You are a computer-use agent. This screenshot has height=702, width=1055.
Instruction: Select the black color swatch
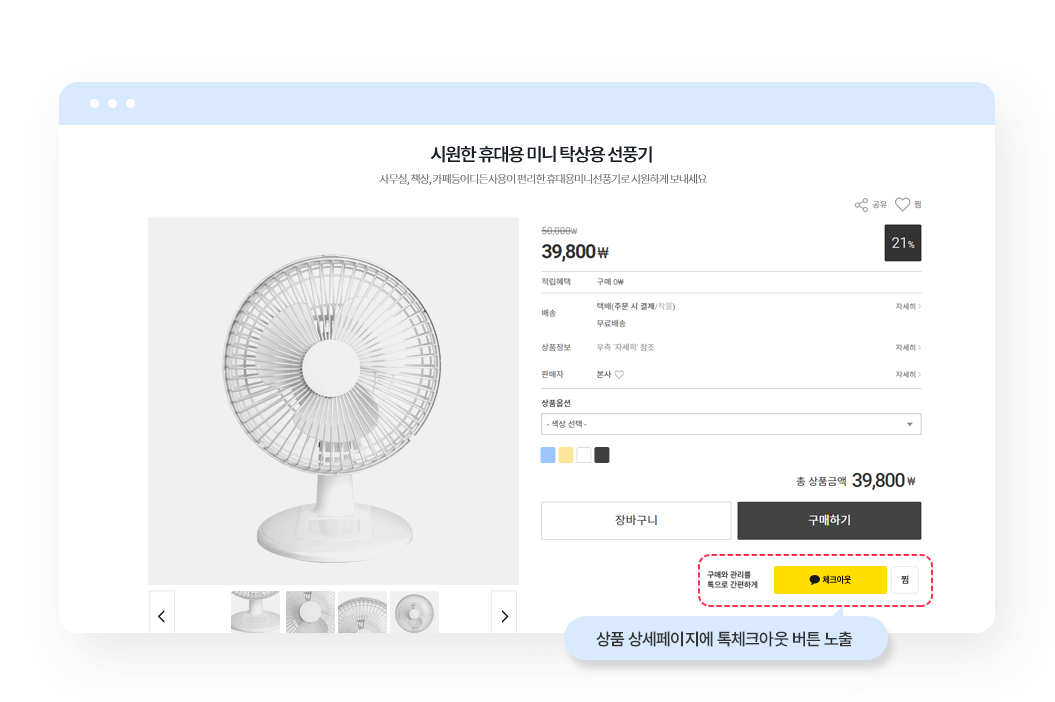(x=602, y=455)
